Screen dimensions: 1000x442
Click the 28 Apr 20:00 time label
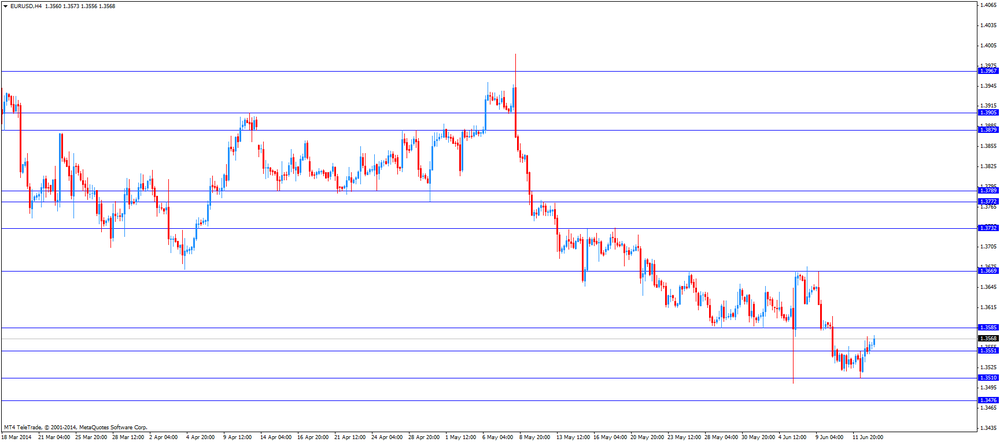click(423, 438)
